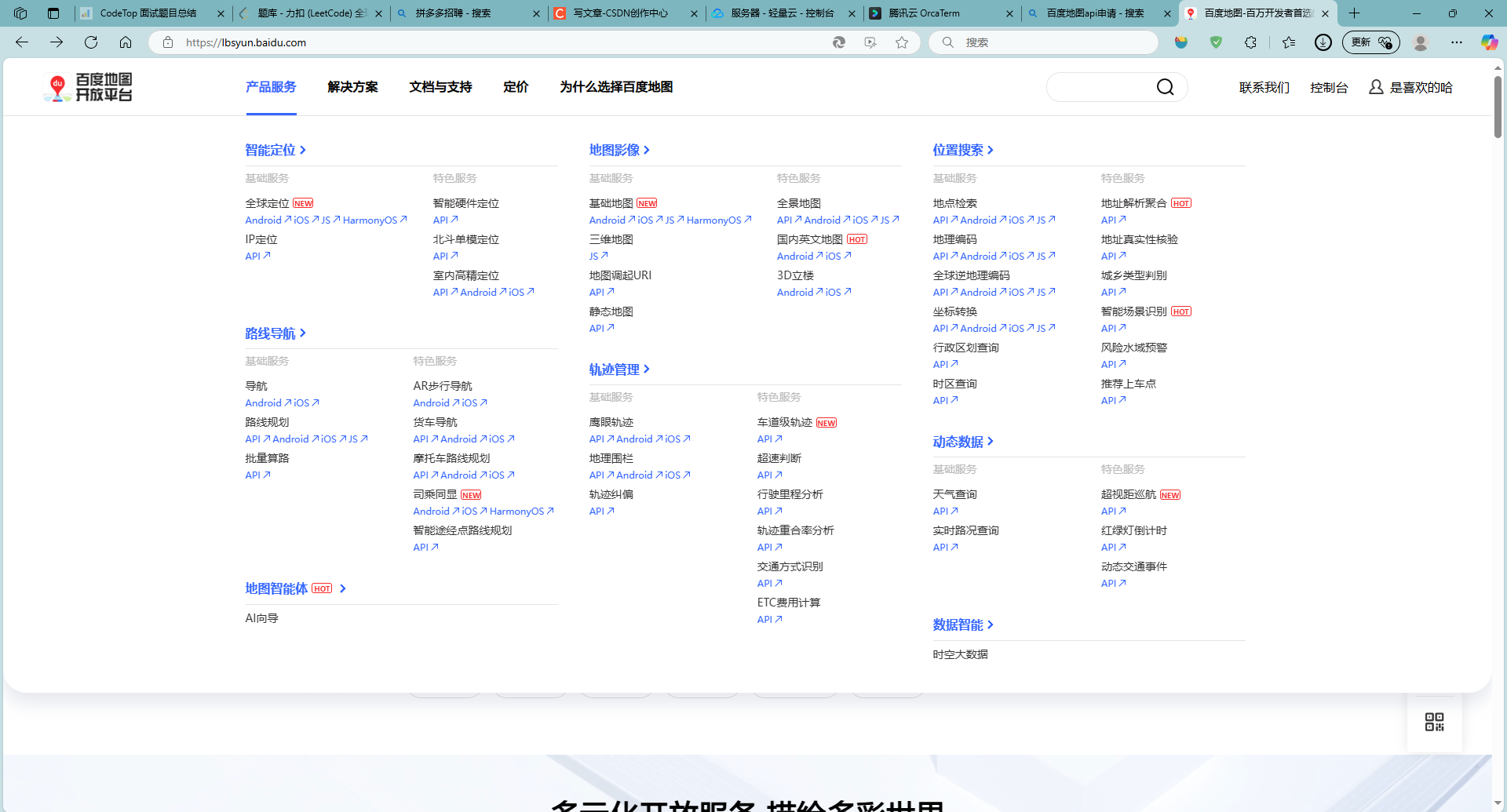Screen dimensions: 1507x812
Task: Expand the 路线导航 category
Action: [x=275, y=333]
